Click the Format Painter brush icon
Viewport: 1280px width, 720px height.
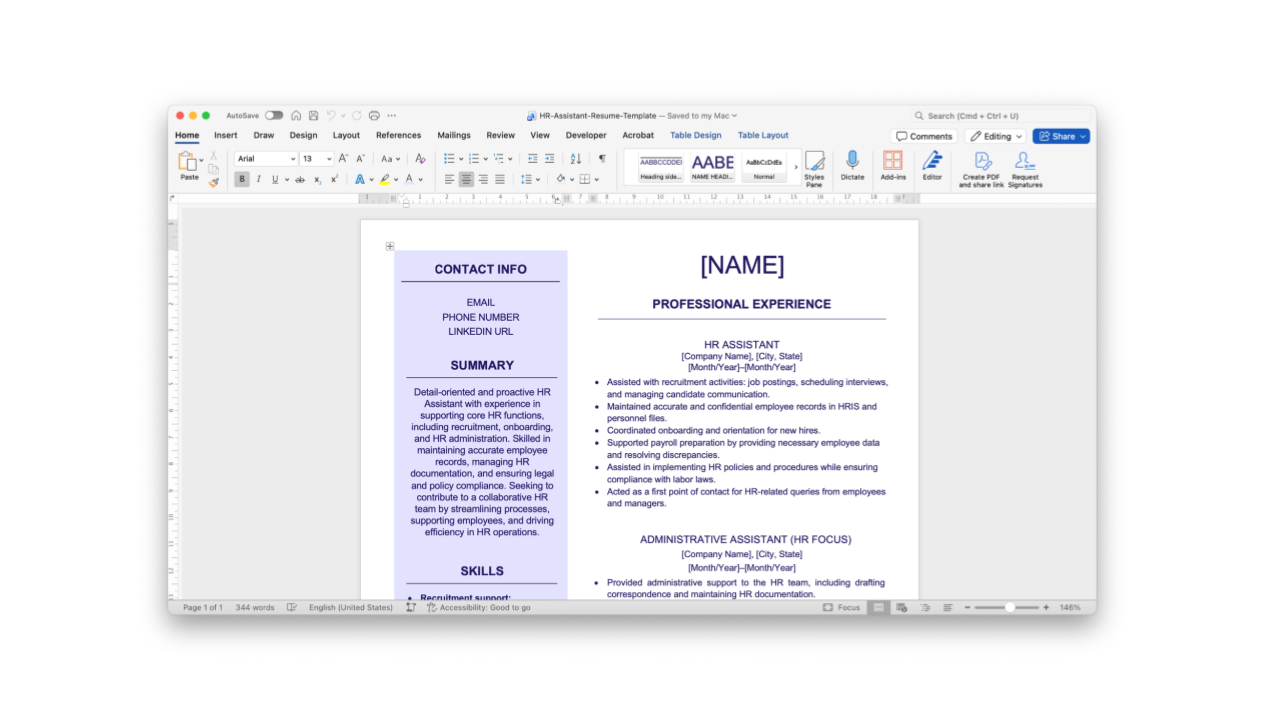pos(213,183)
